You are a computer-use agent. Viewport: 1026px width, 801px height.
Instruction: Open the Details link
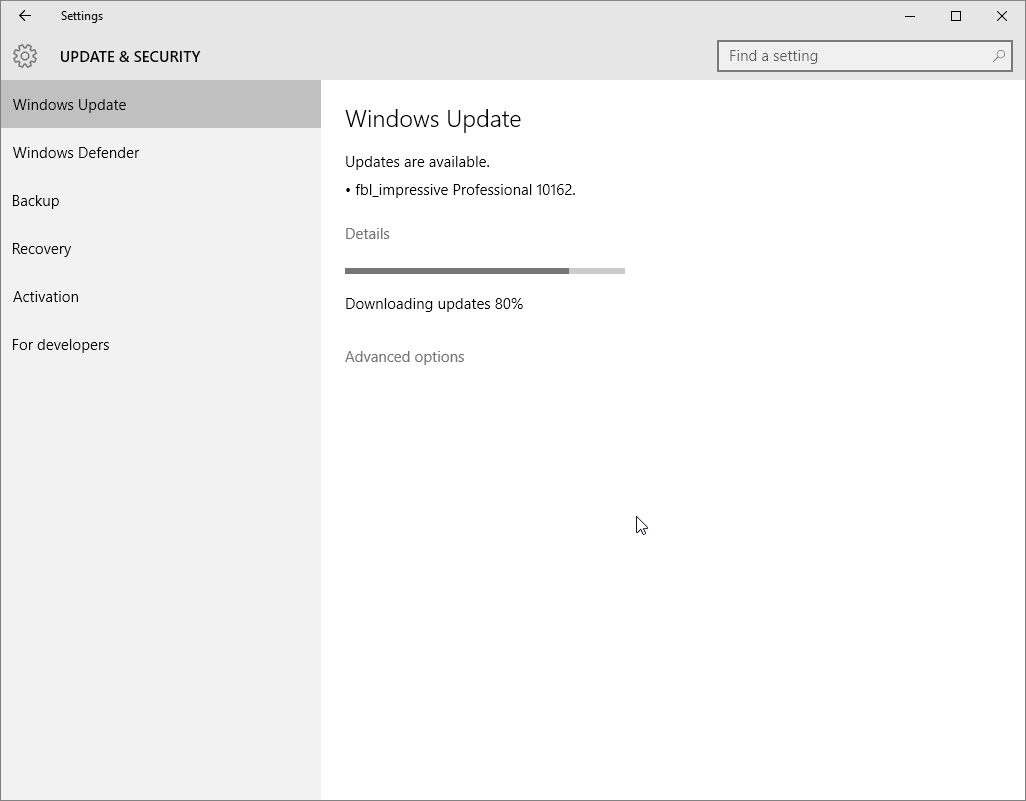pos(367,234)
